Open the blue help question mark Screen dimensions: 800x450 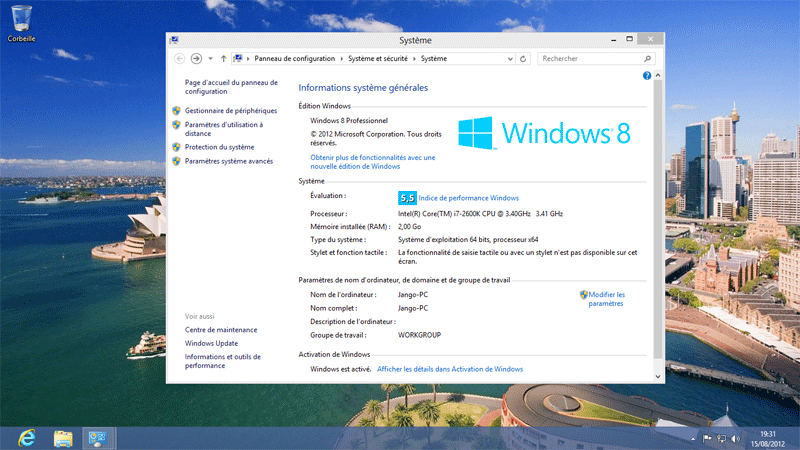[x=647, y=76]
